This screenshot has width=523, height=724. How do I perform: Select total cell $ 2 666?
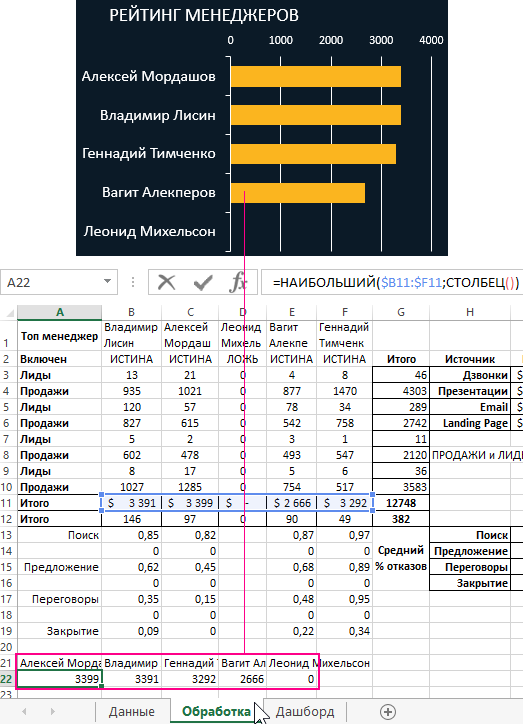click(292, 503)
